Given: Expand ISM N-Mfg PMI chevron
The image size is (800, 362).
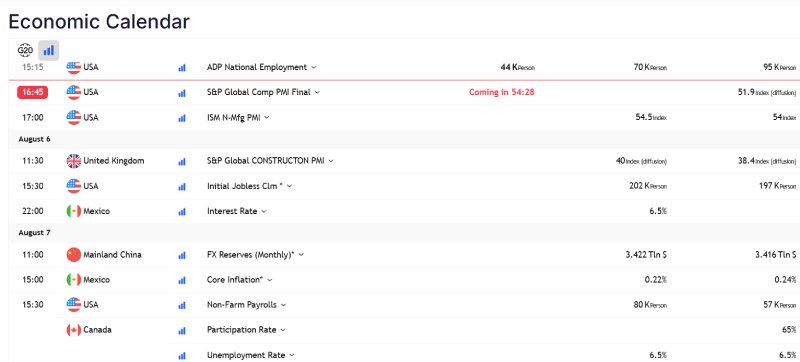Looking at the screenshot, I should (267, 117).
